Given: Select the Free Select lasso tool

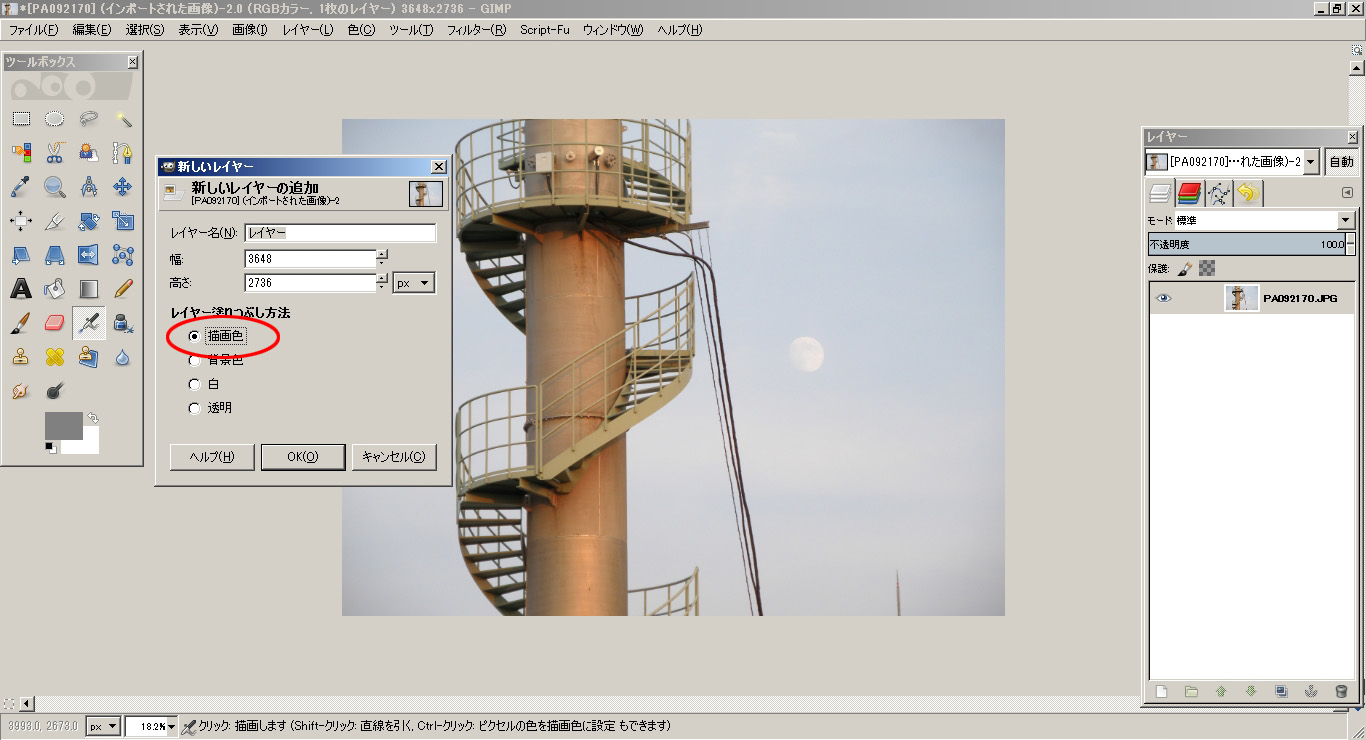Looking at the screenshot, I should pos(89,119).
